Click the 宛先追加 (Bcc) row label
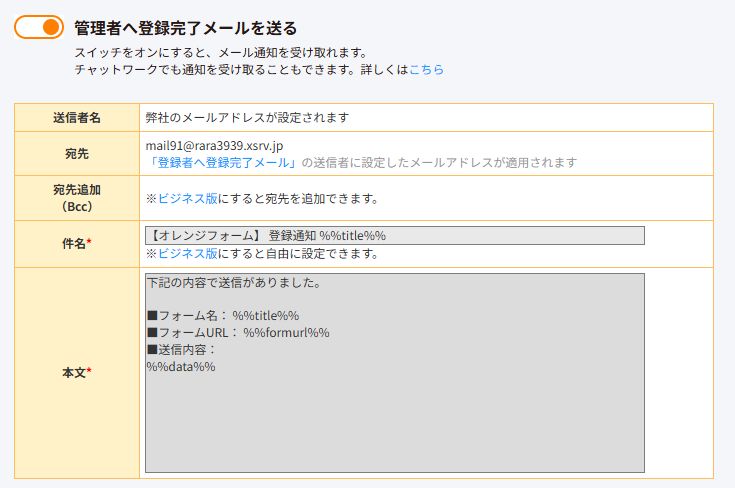Viewport: 735px width, 488px height. pos(77,198)
